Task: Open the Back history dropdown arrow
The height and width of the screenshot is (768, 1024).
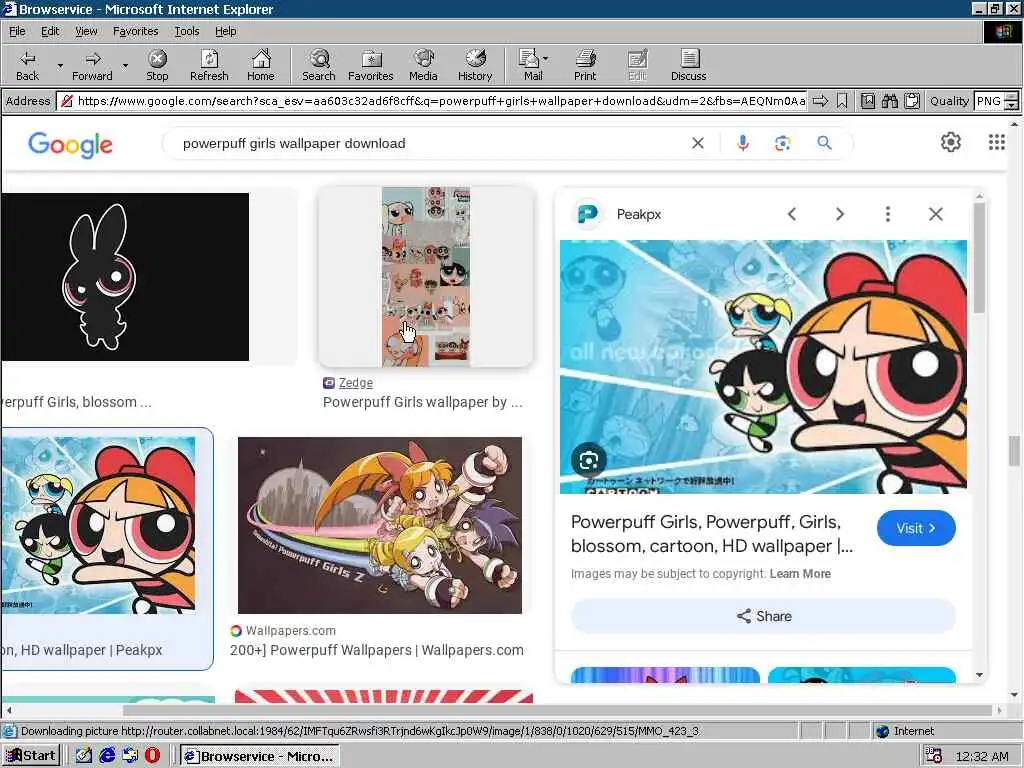Action: [60, 65]
